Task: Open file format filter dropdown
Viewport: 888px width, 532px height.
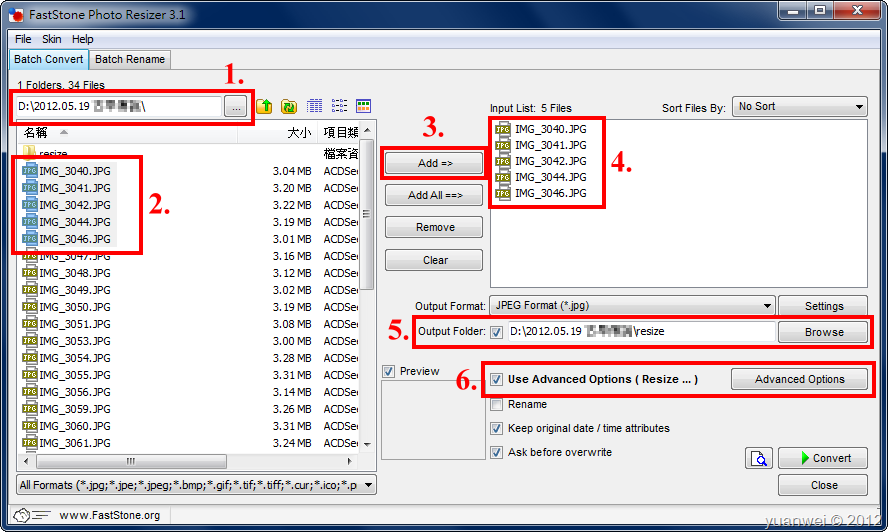Action: [x=196, y=485]
